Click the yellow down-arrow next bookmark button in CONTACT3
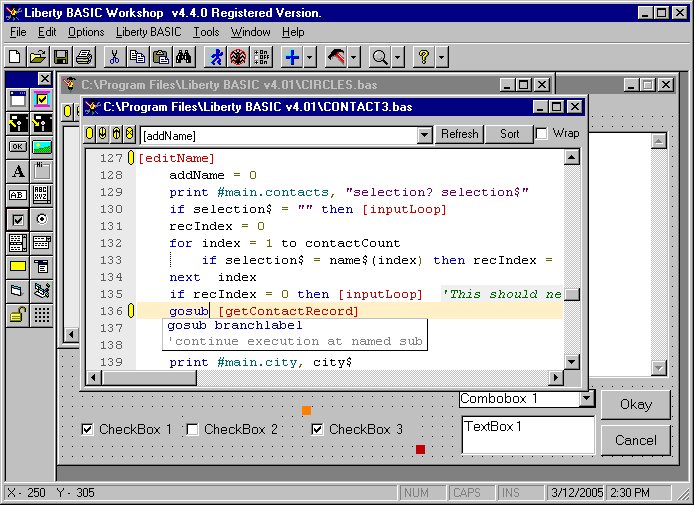Viewport: 694px width, 505px height. (x=103, y=134)
